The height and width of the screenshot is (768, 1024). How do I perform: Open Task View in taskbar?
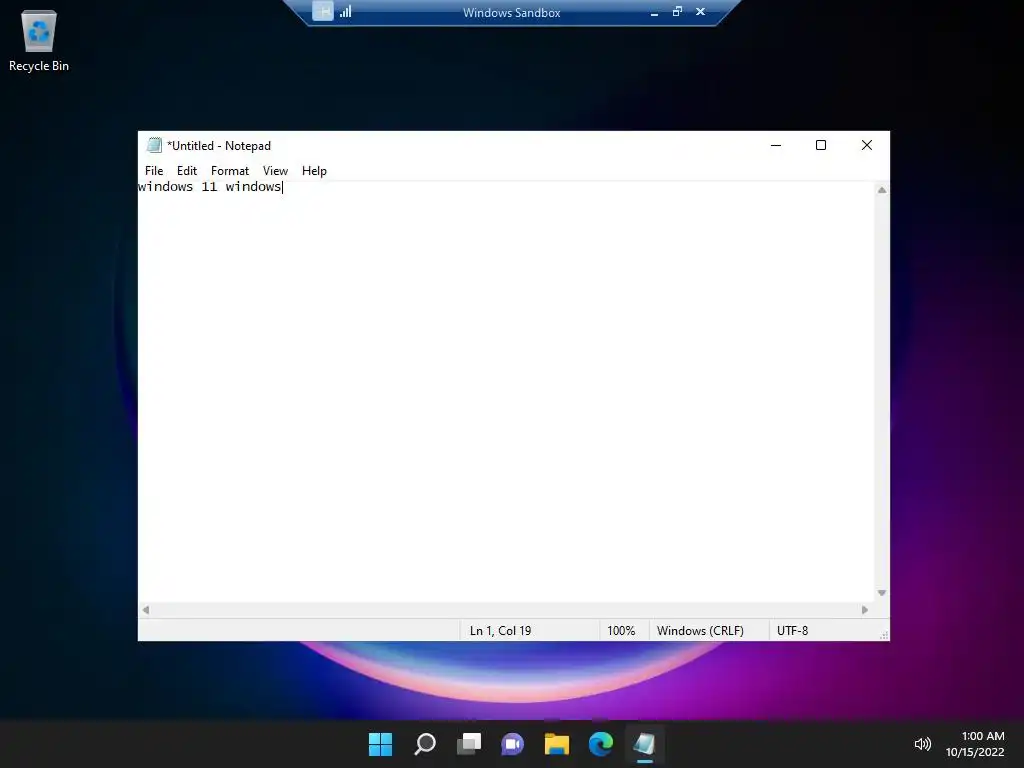click(468, 744)
